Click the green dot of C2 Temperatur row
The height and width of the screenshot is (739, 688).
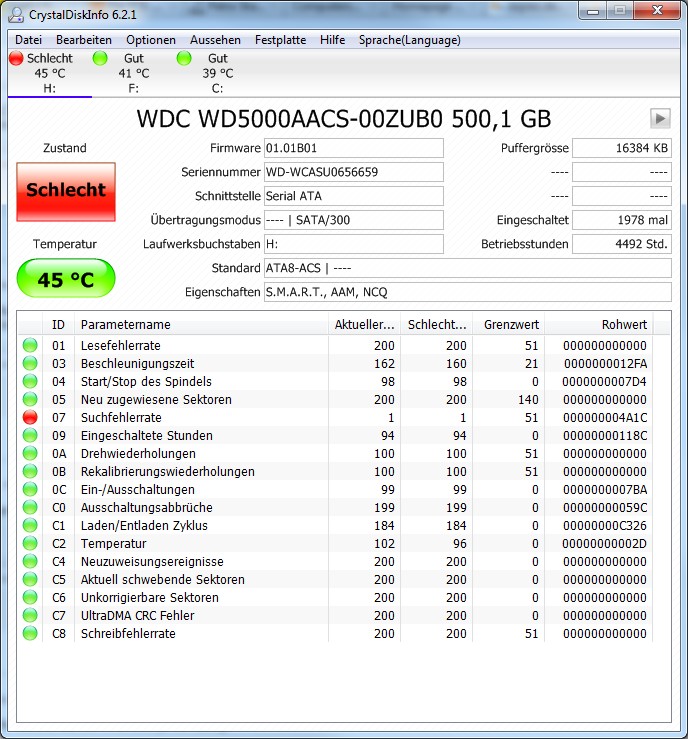pos(30,543)
